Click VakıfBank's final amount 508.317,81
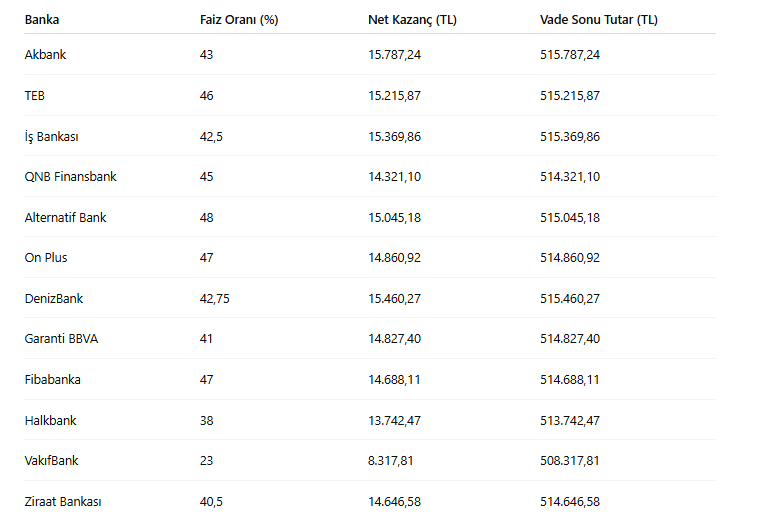This screenshot has height=529, width=760. (569, 461)
